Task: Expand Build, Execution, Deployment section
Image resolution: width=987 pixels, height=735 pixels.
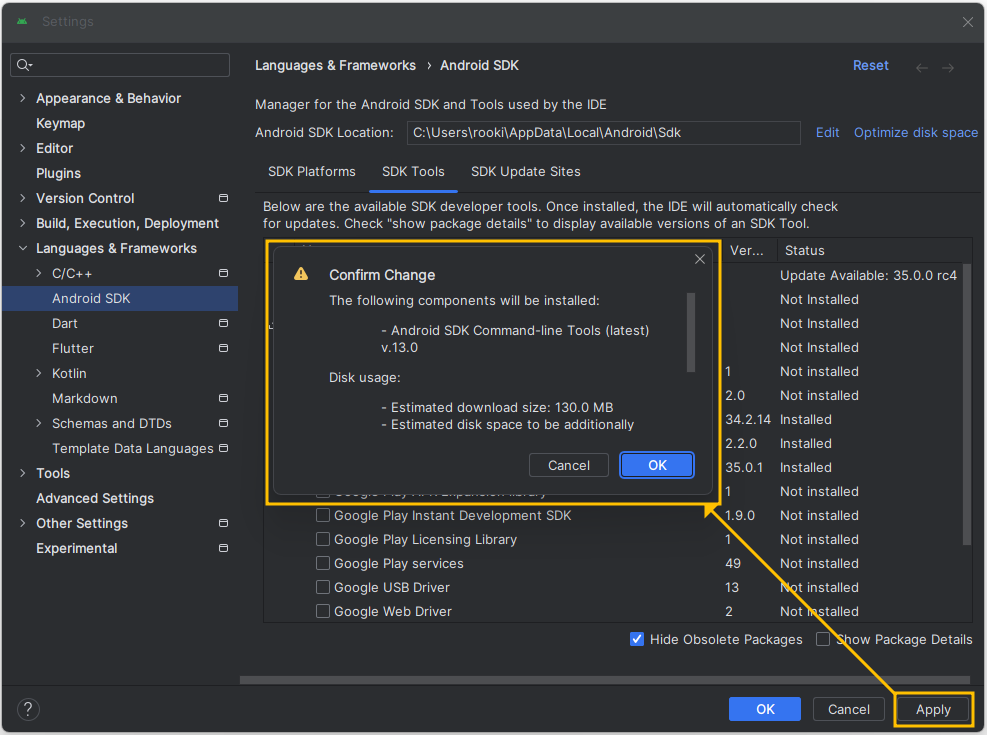Action: coord(23,223)
